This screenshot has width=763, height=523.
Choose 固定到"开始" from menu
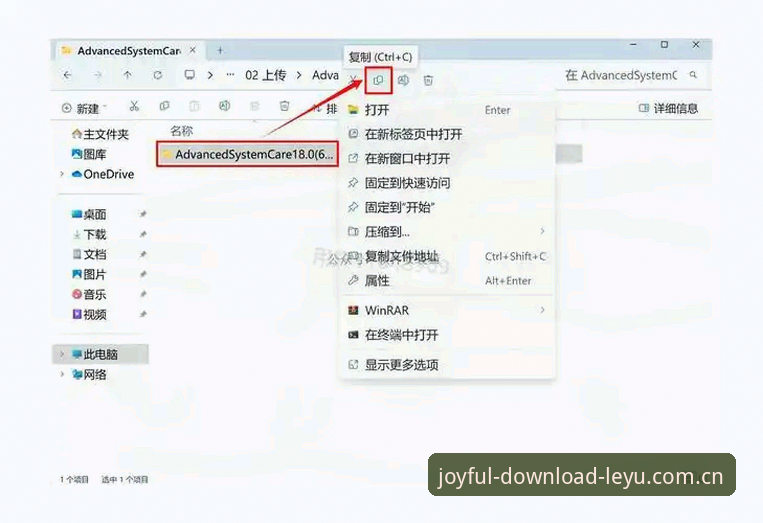tap(447, 207)
